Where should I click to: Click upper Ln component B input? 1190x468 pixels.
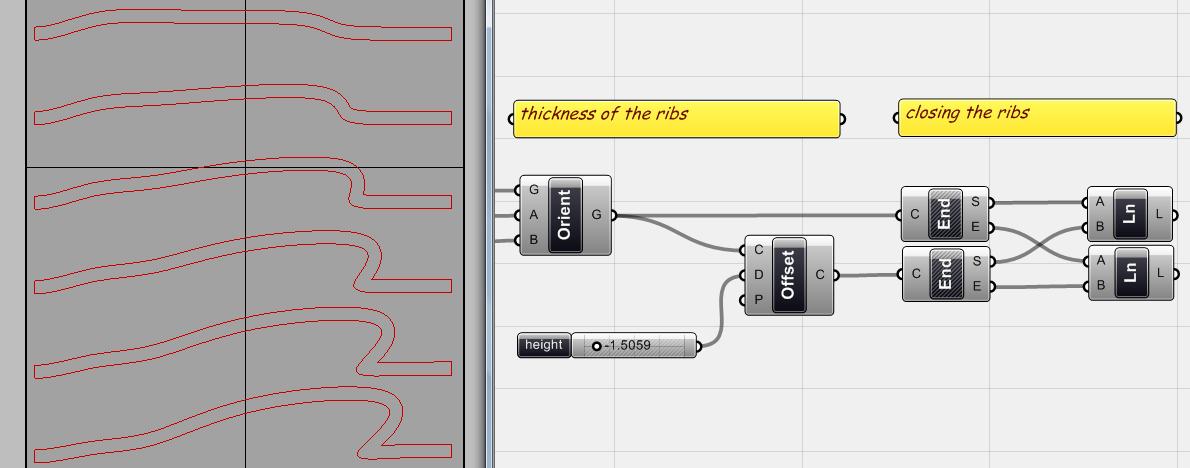point(1098,227)
